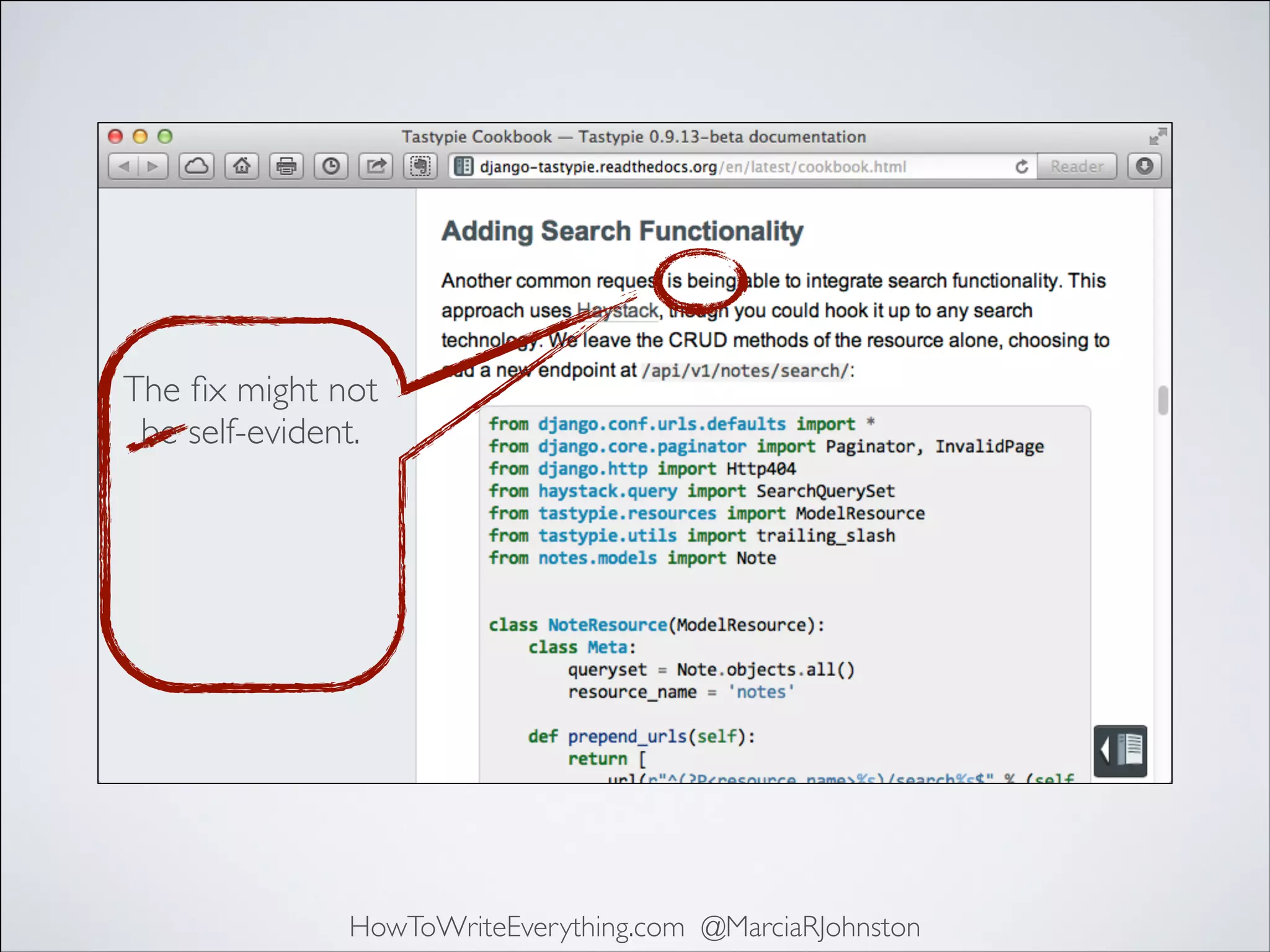The height and width of the screenshot is (952, 1270).
Task: Click the Print page icon
Action: (x=286, y=167)
